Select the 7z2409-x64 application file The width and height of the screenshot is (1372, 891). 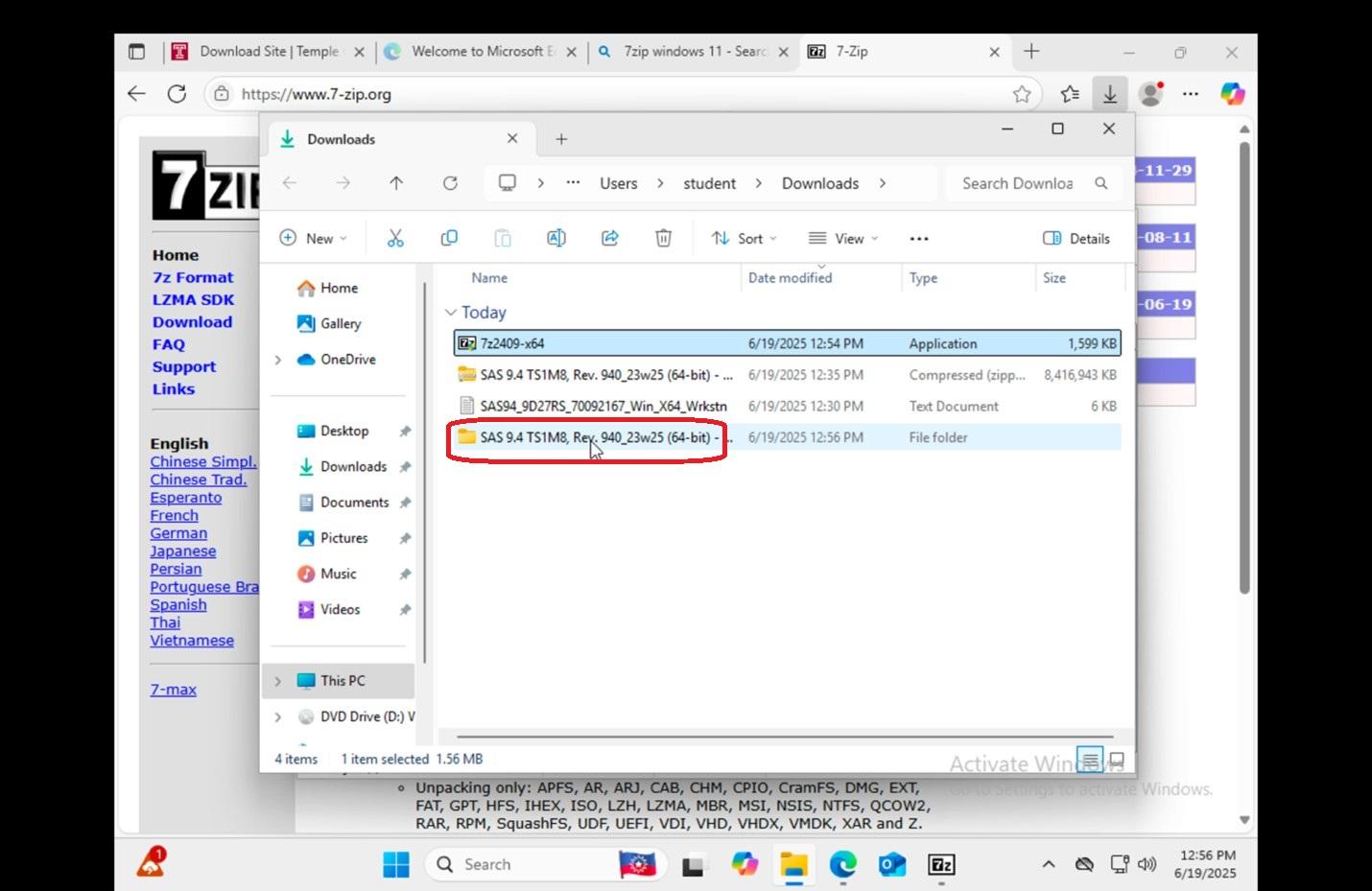787,343
